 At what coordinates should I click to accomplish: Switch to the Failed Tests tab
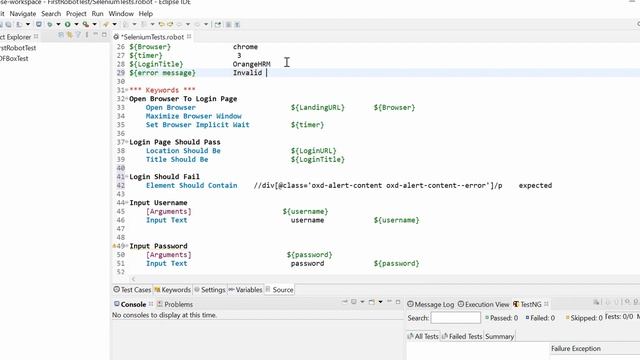(x=462, y=336)
